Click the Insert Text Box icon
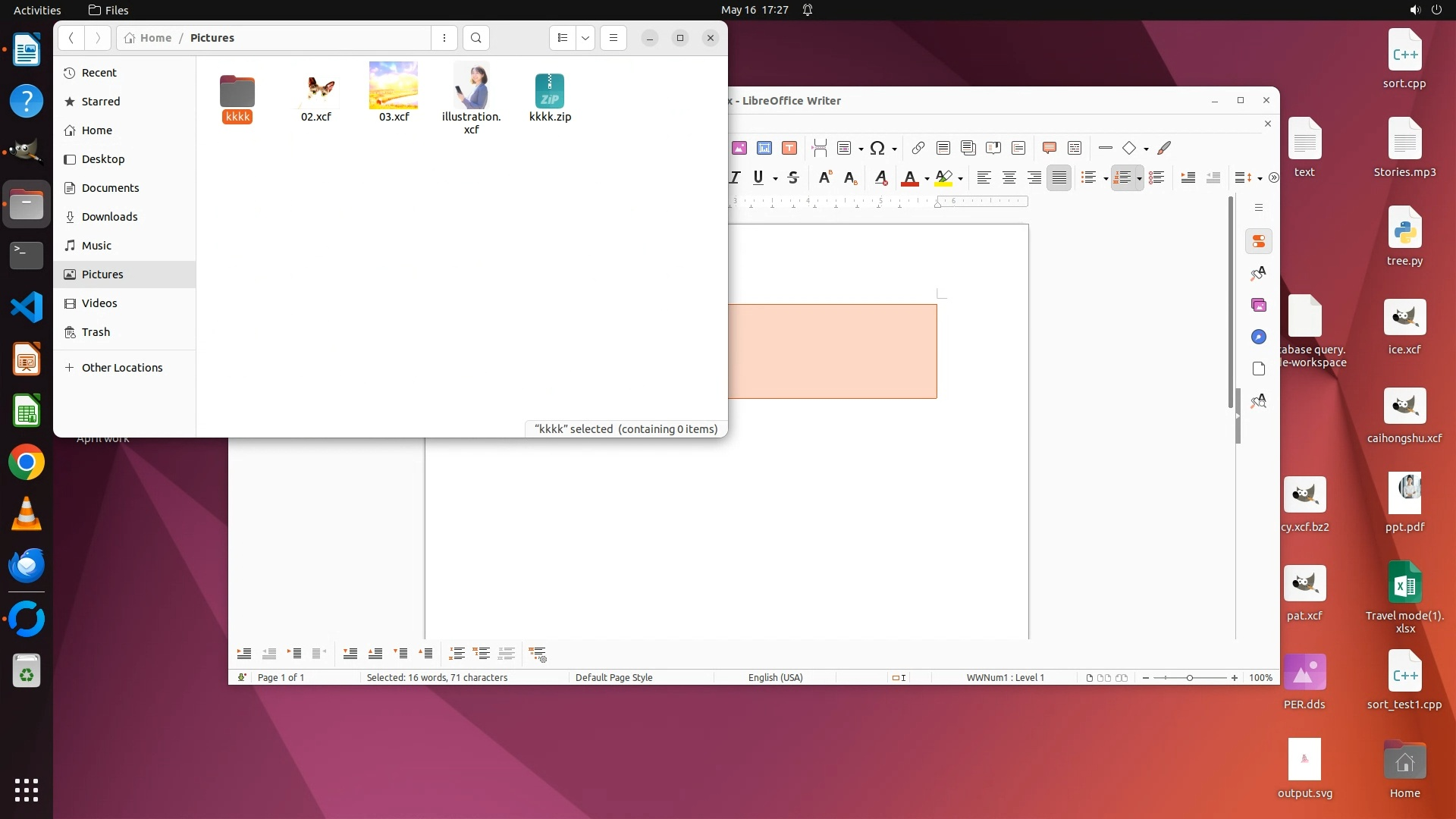This screenshot has width=1456, height=819. click(789, 148)
